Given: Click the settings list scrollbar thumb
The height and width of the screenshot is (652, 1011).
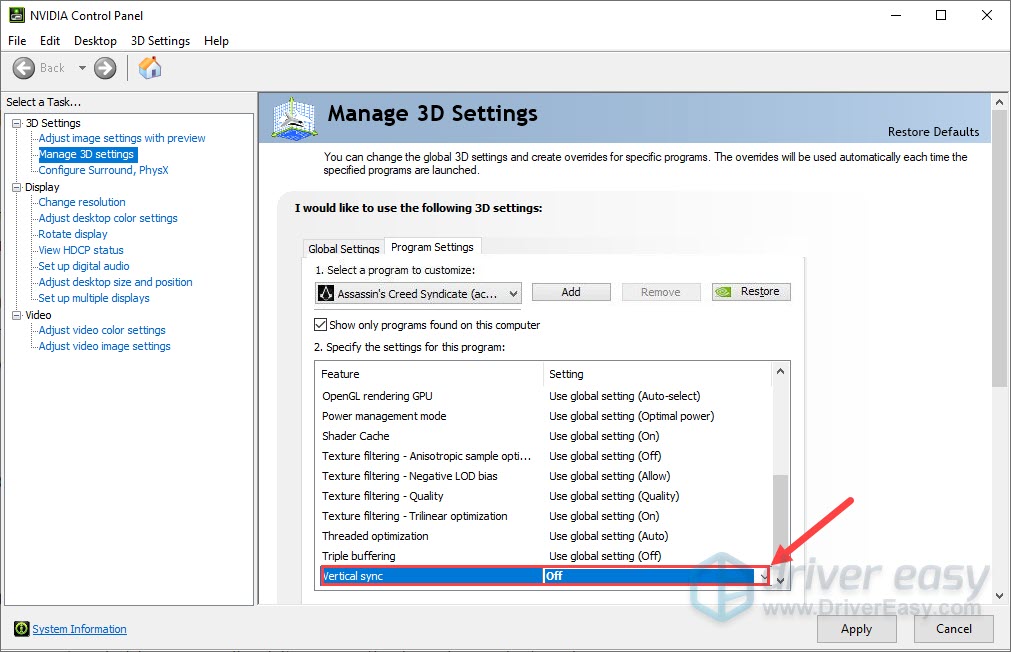Looking at the screenshot, I should point(780,522).
